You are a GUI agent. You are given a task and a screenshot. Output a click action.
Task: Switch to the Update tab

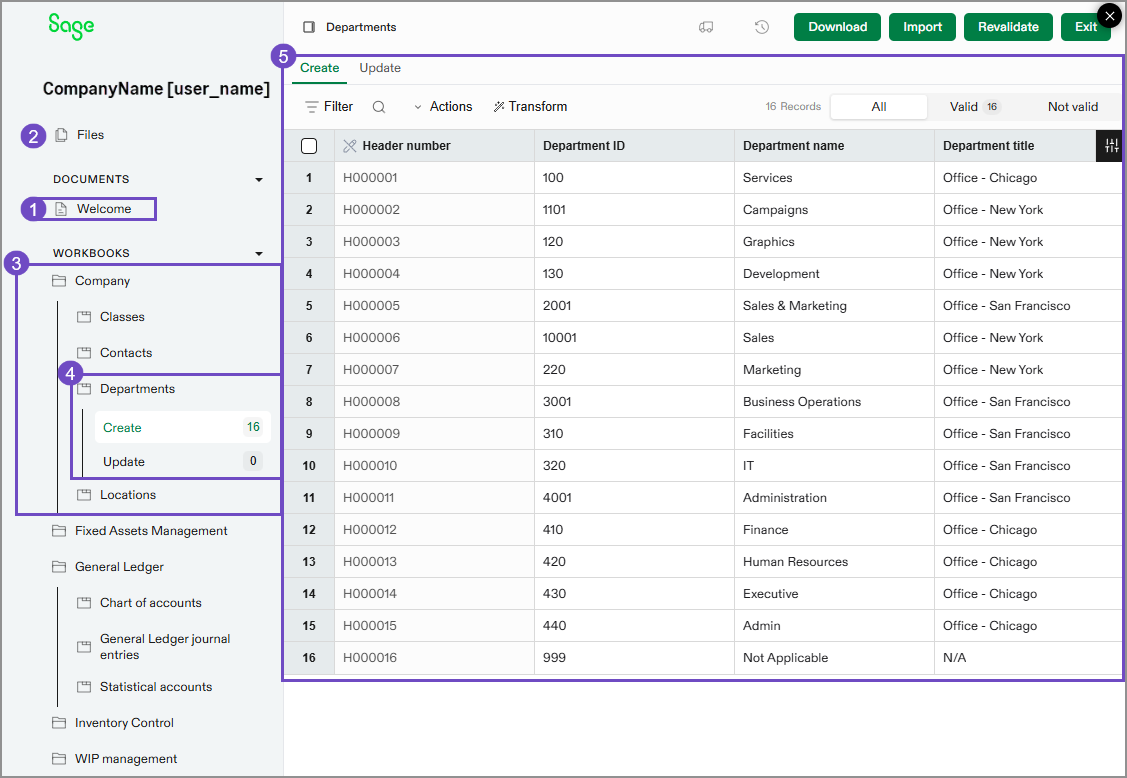[379, 68]
